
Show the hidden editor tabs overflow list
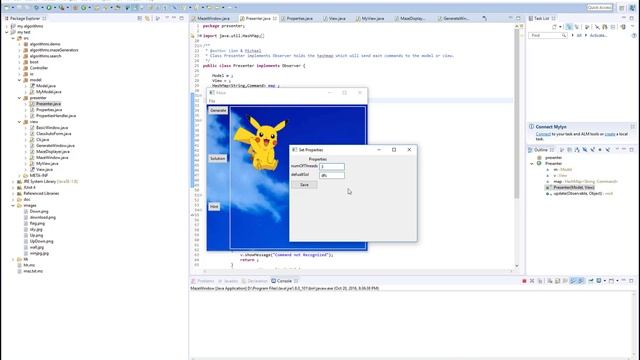tap(484, 18)
